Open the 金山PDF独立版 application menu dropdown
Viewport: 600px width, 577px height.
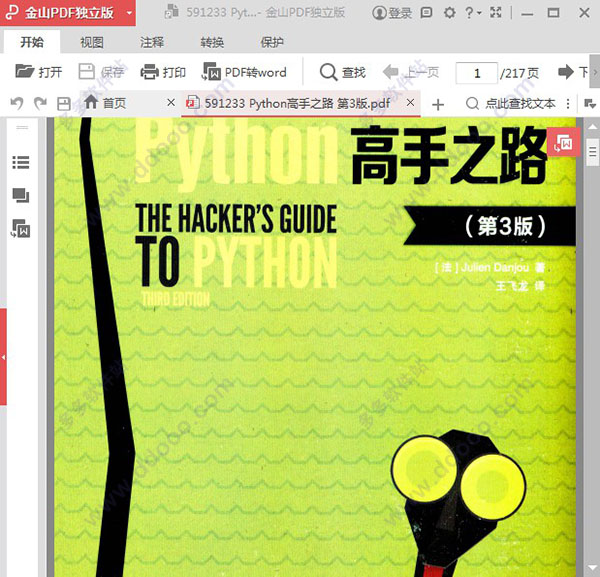coord(129,13)
